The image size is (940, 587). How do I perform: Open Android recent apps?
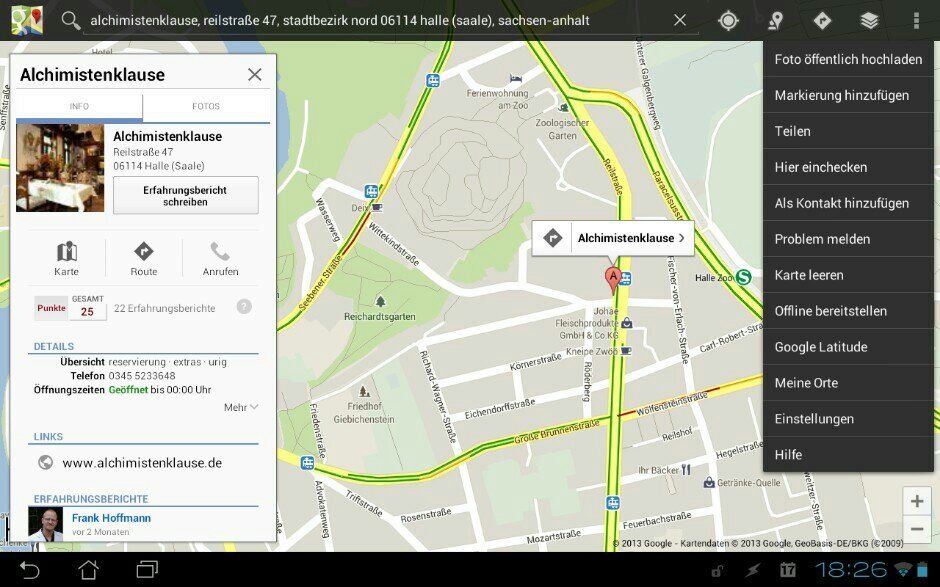pos(147,569)
